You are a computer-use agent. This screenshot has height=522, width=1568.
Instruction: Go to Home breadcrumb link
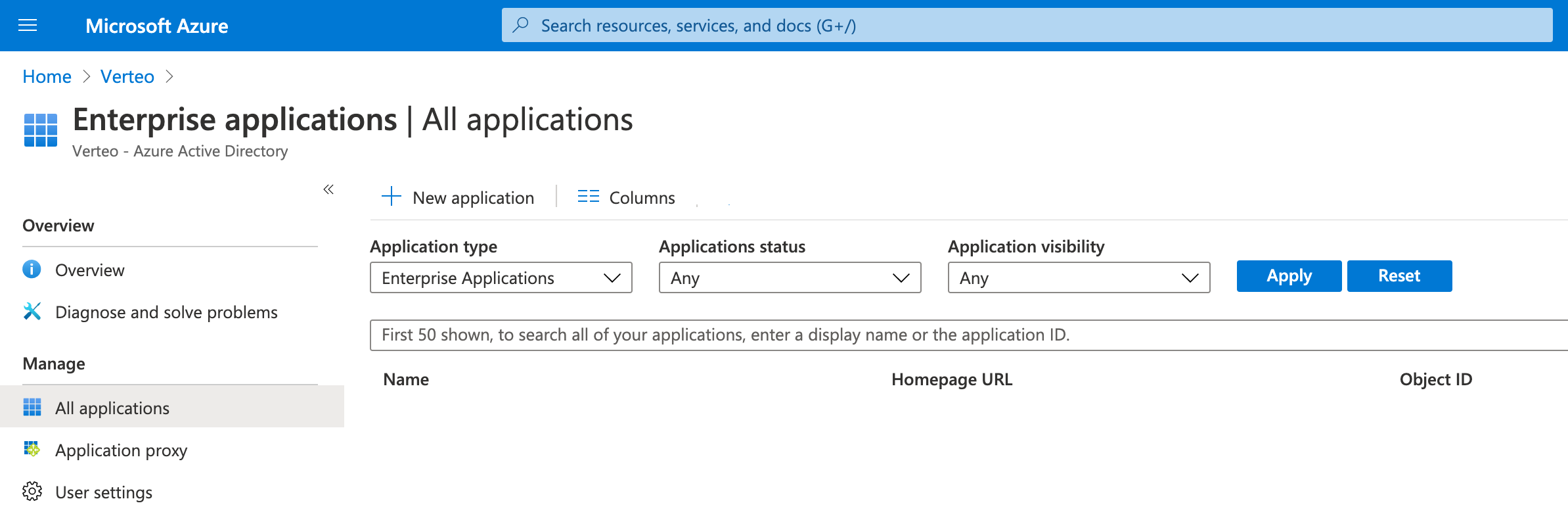click(47, 77)
